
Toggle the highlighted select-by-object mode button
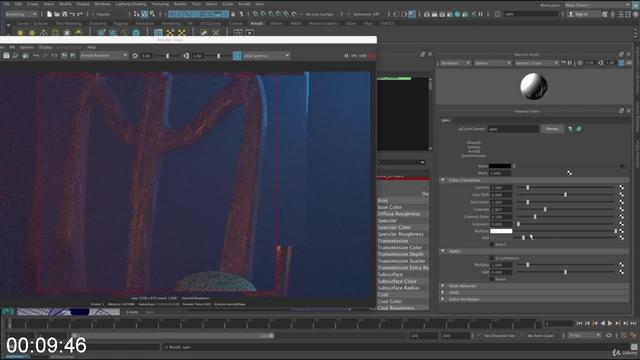(x=144, y=14)
